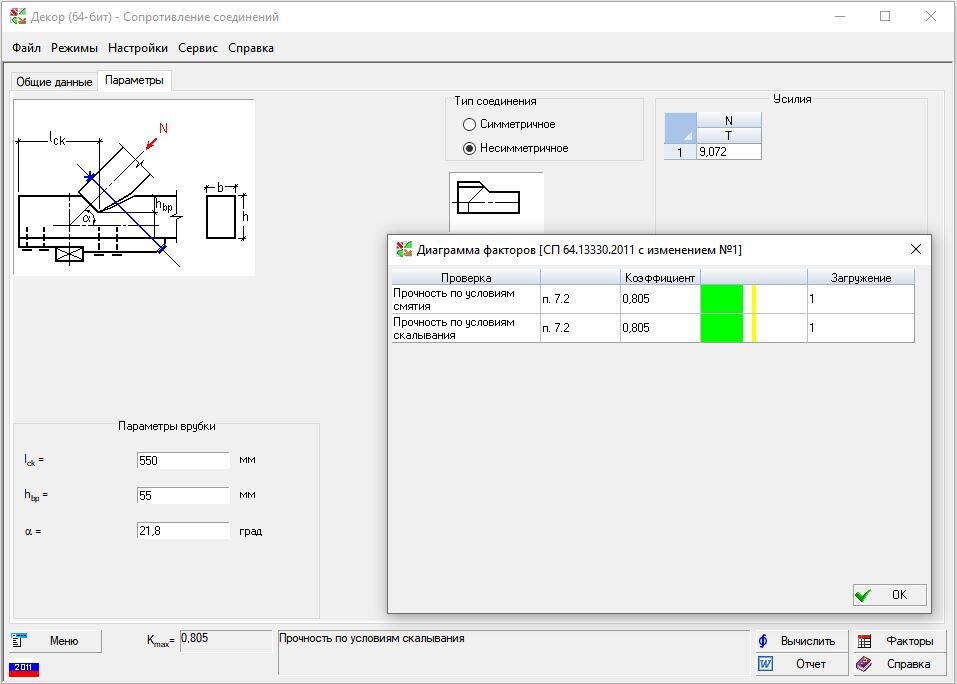Click the Загружение column header
Viewport: 957px width, 684px height.
(x=861, y=278)
